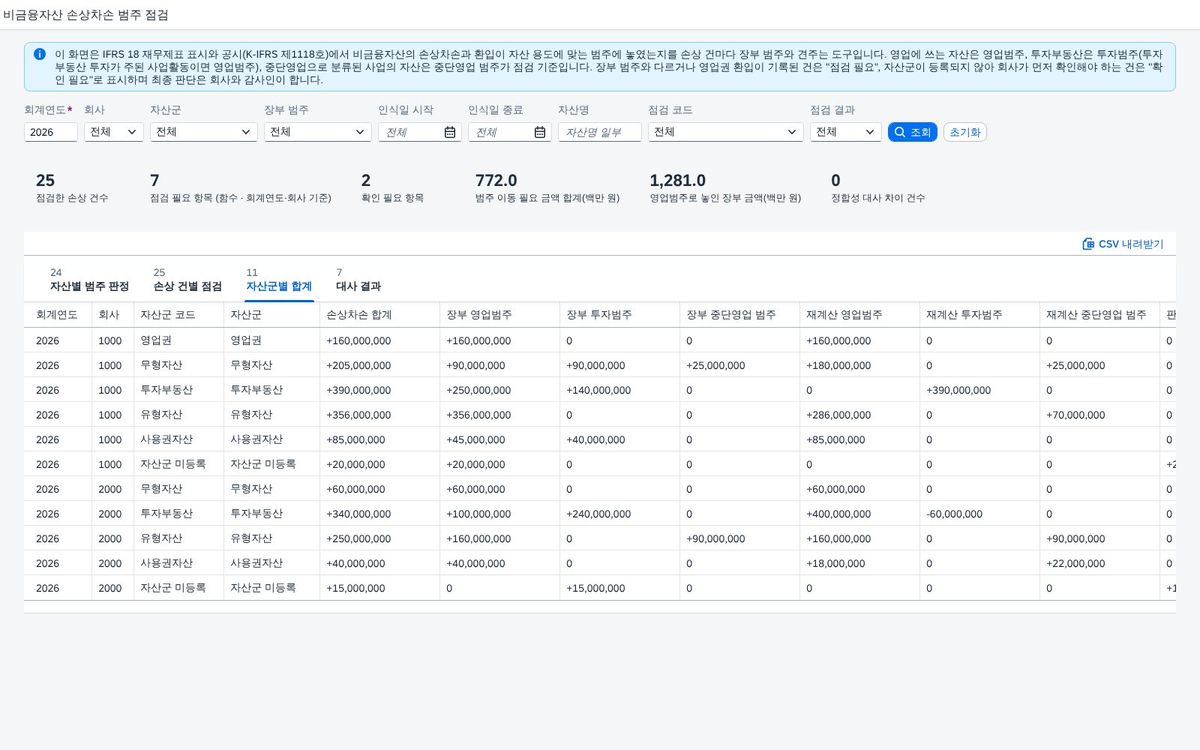
Task: Click the 재계산 영업범주 column header
Action: click(x=860, y=315)
